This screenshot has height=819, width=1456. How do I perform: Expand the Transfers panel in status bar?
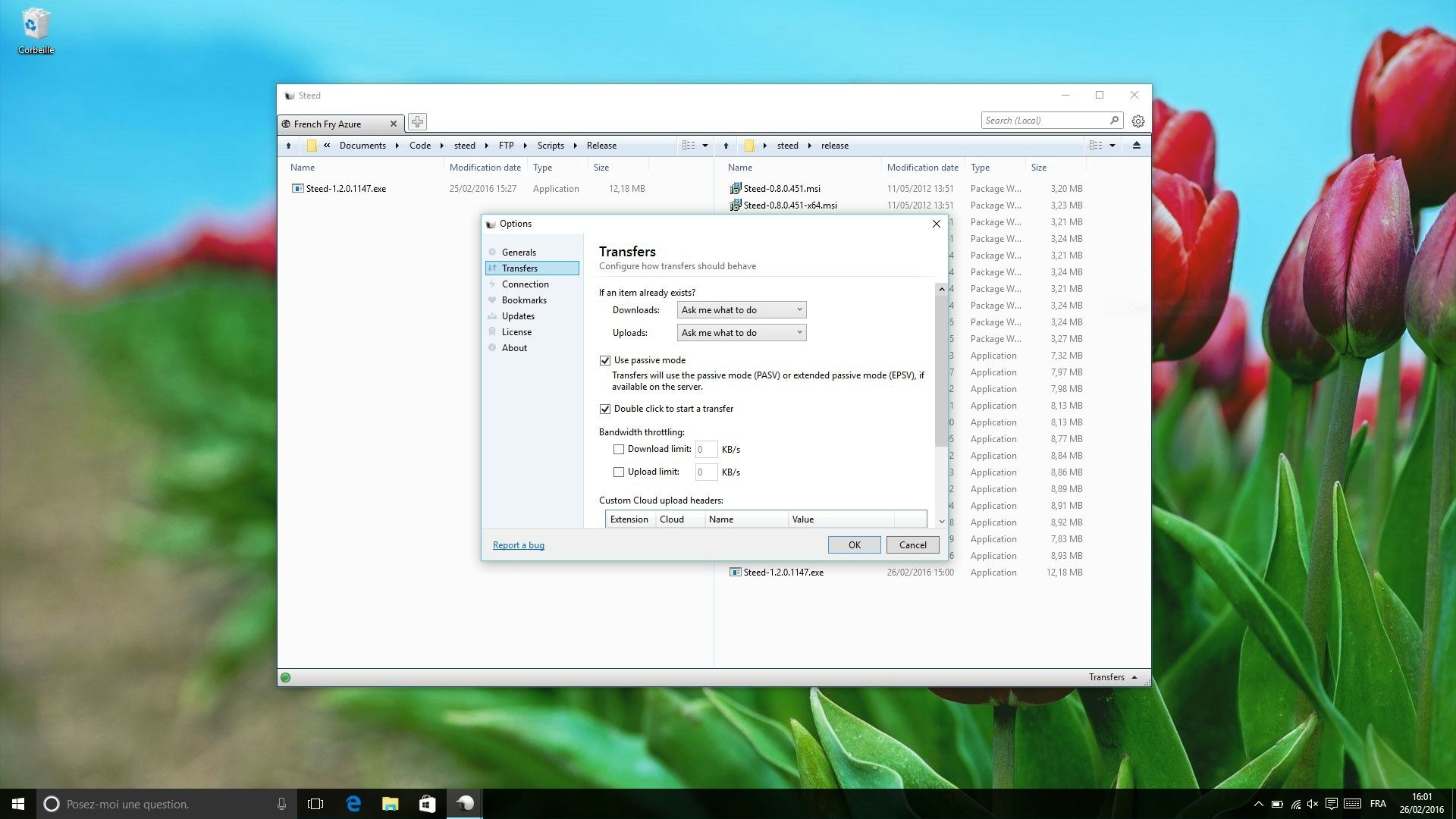click(x=1112, y=677)
